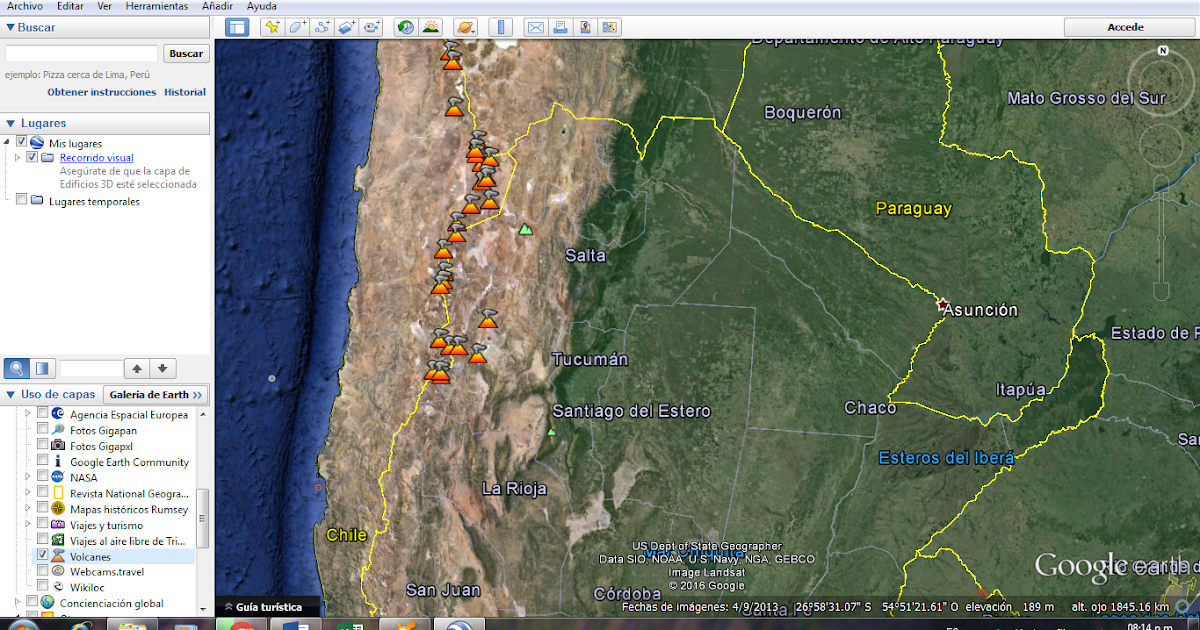Open Obtener instrucciones link

click(x=102, y=92)
